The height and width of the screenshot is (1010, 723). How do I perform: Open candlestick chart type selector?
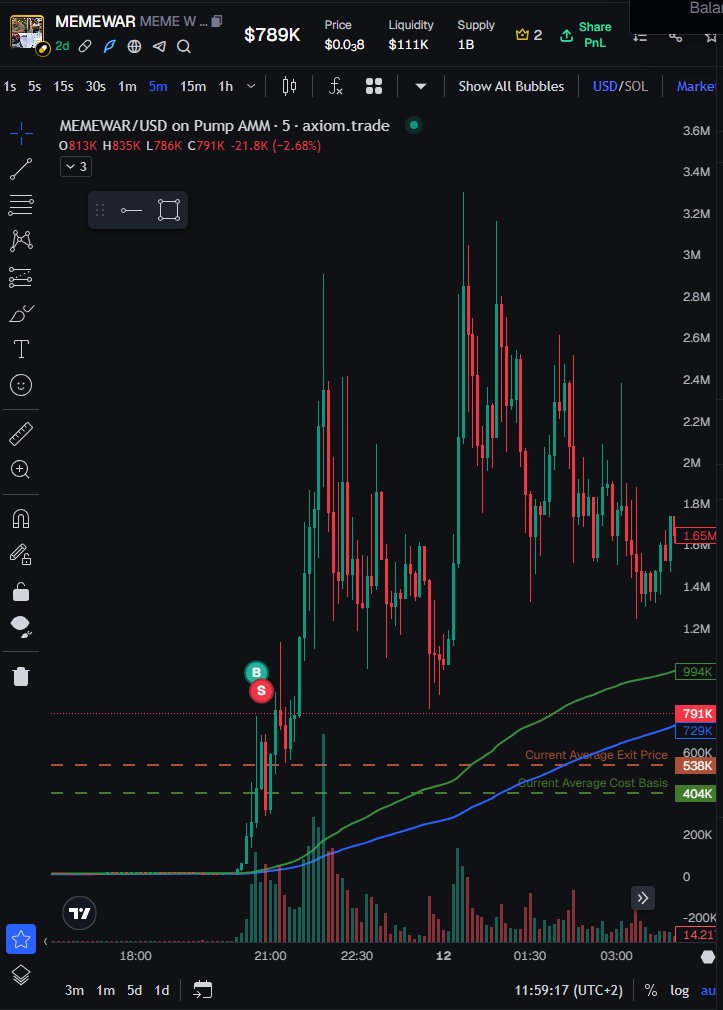click(x=289, y=86)
